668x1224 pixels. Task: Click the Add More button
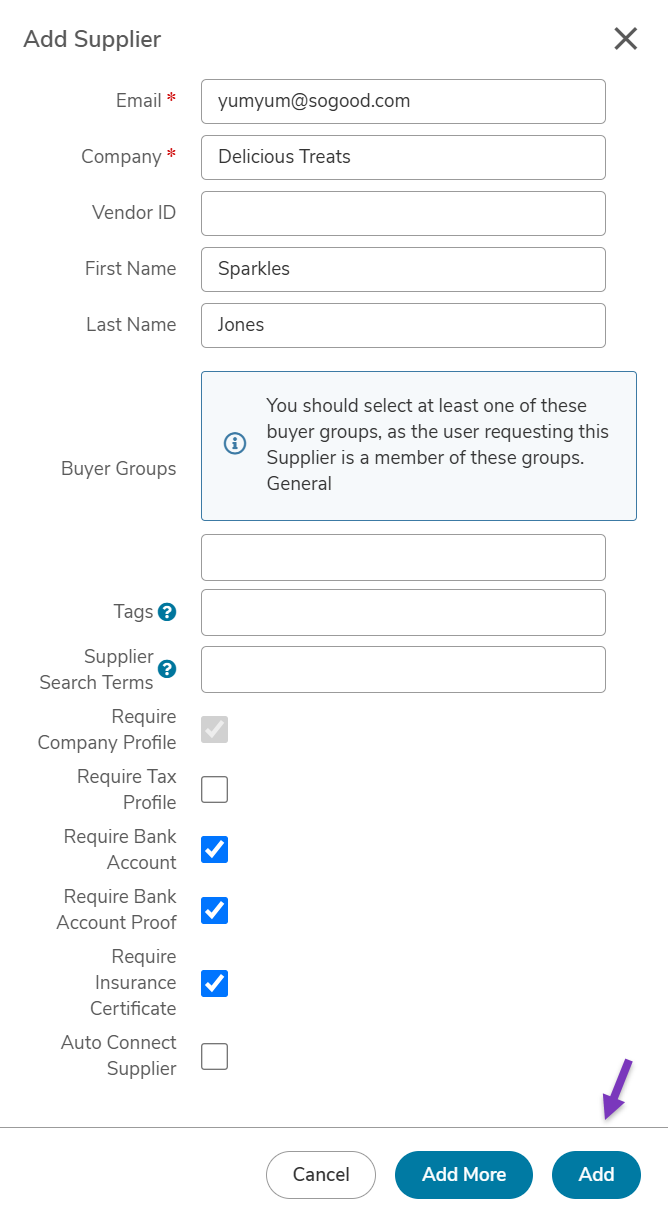click(464, 1175)
